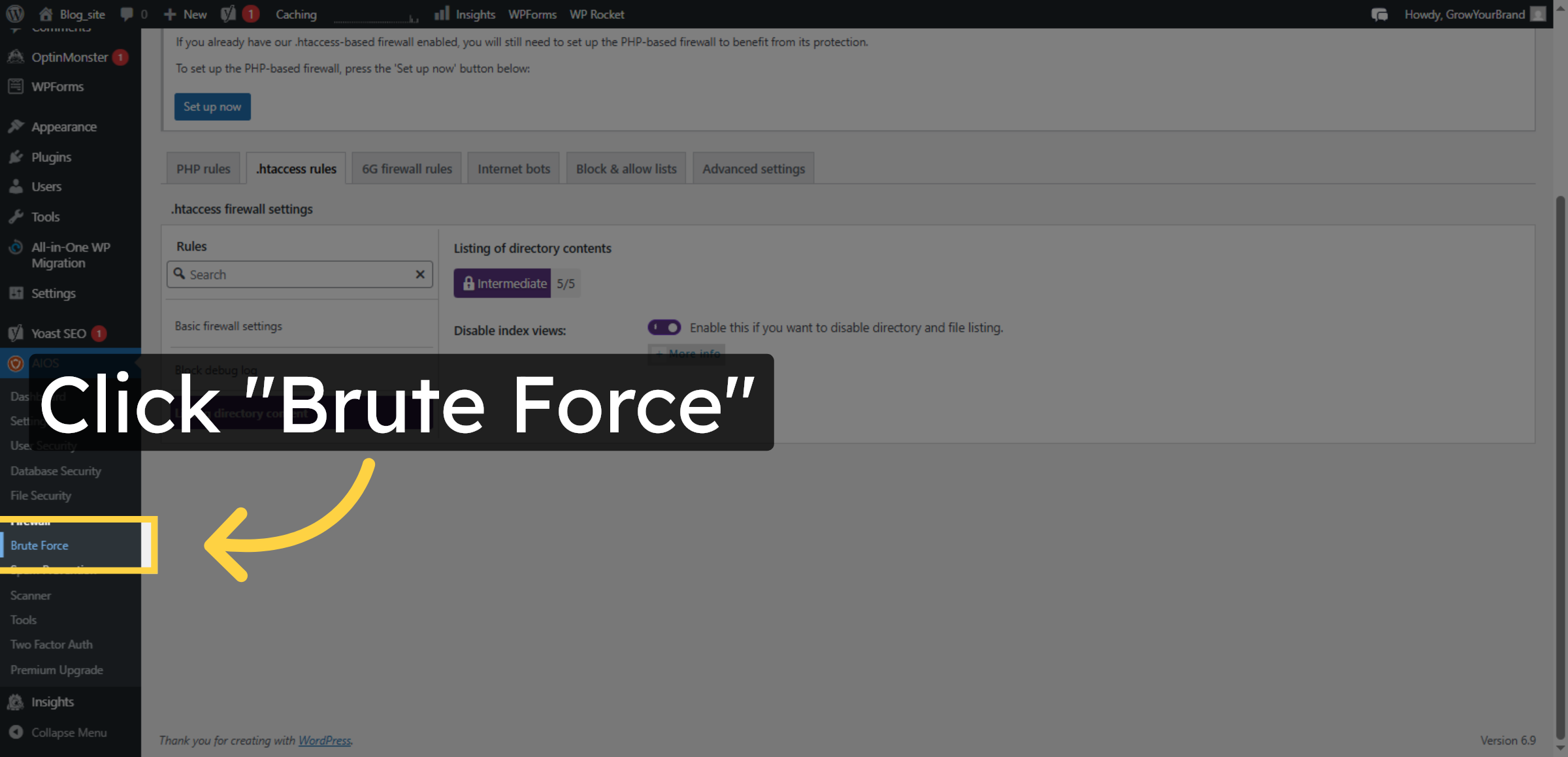Click the Intermediate lock security badge
1568x757 pixels.
[x=502, y=283]
